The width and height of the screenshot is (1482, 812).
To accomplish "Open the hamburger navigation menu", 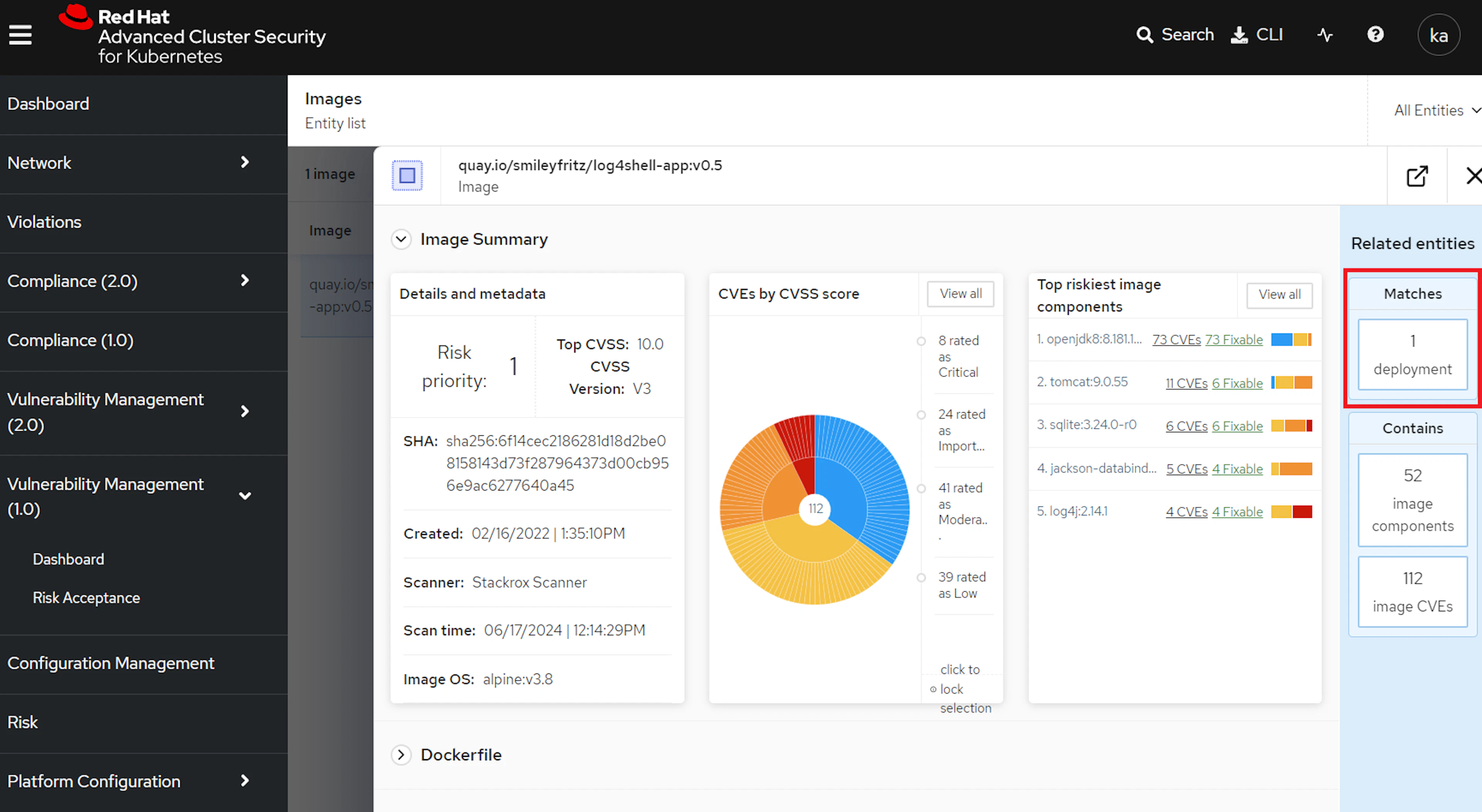I will tap(21, 34).
